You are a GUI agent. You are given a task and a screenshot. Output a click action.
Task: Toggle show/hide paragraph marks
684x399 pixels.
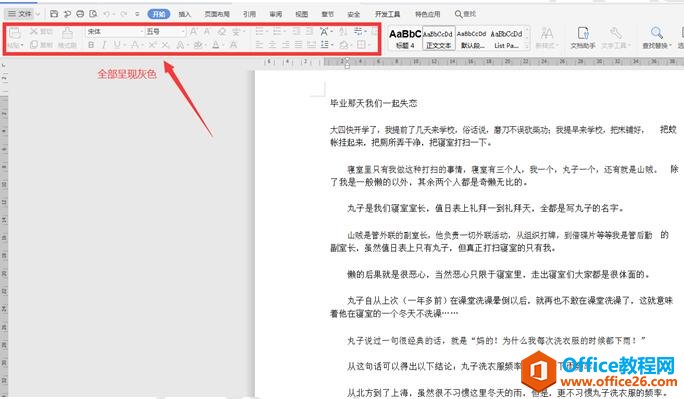coord(358,31)
